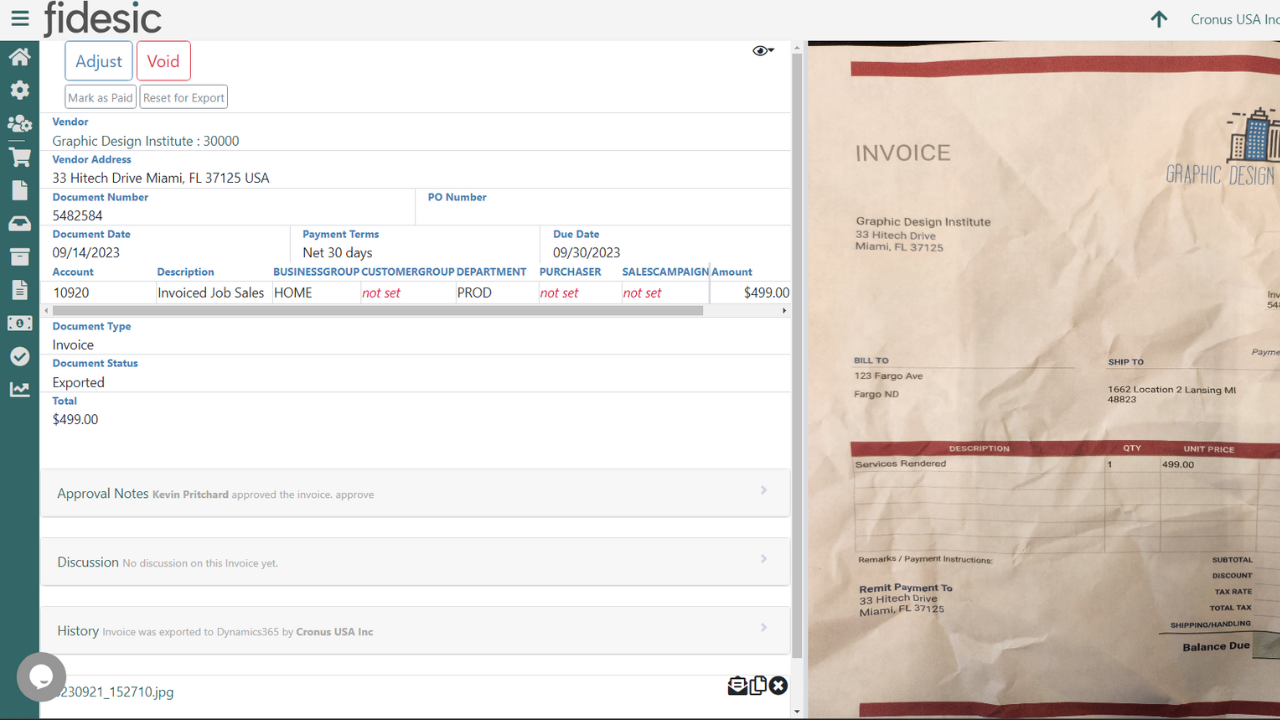
Task: Click the Adjust button
Action: [99, 61]
